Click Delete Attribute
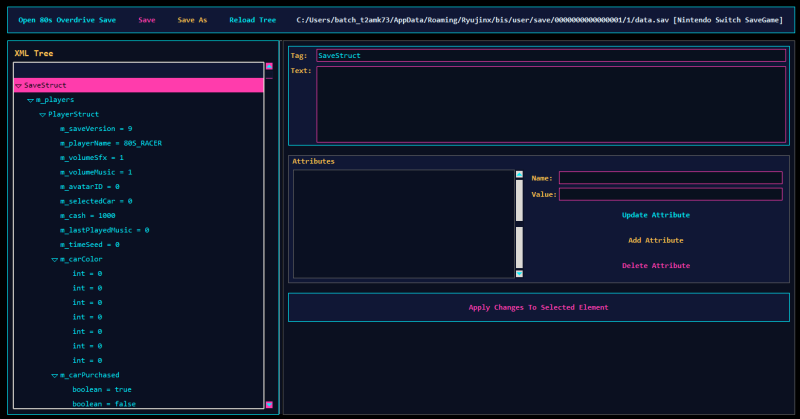This screenshot has width=800, height=419. pyautogui.click(x=656, y=265)
